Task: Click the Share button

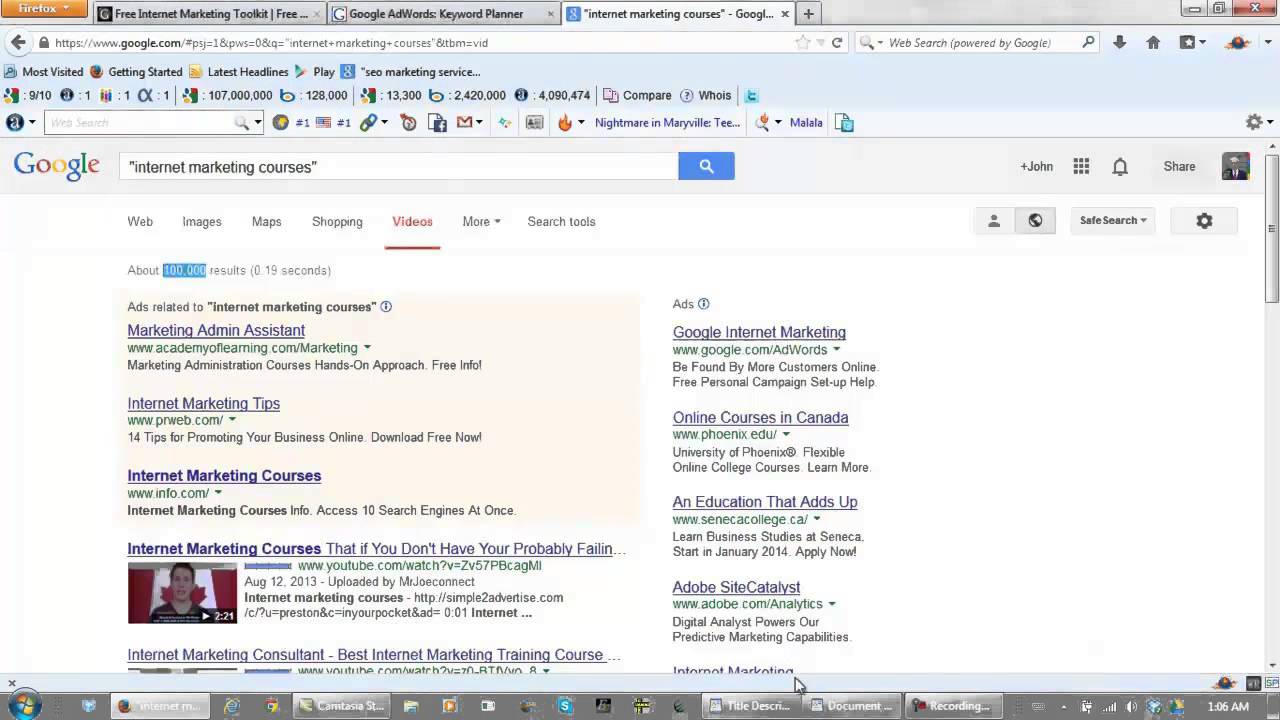Action: 1179,167
